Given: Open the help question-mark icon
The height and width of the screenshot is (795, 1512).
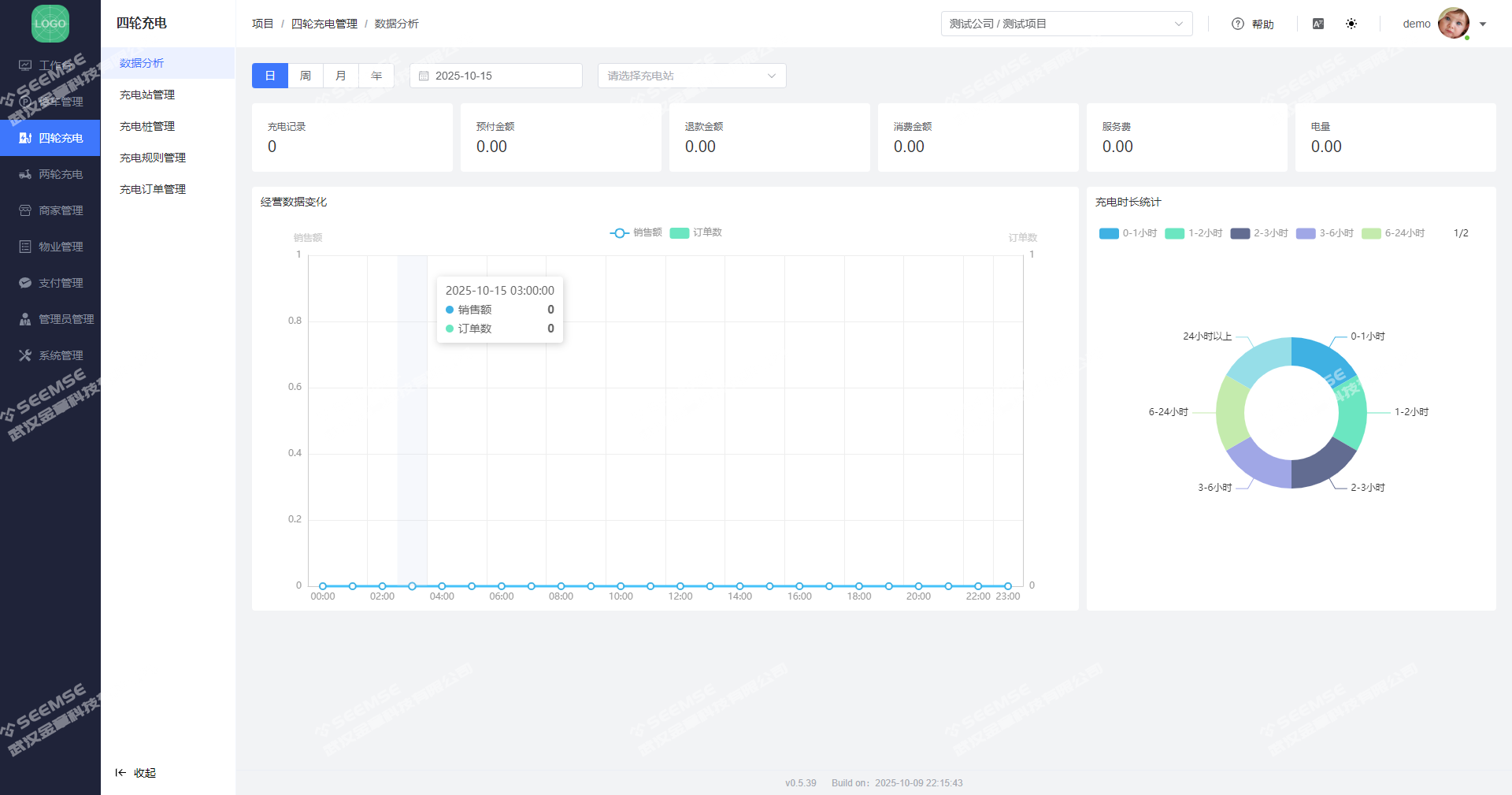Looking at the screenshot, I should [x=1237, y=24].
